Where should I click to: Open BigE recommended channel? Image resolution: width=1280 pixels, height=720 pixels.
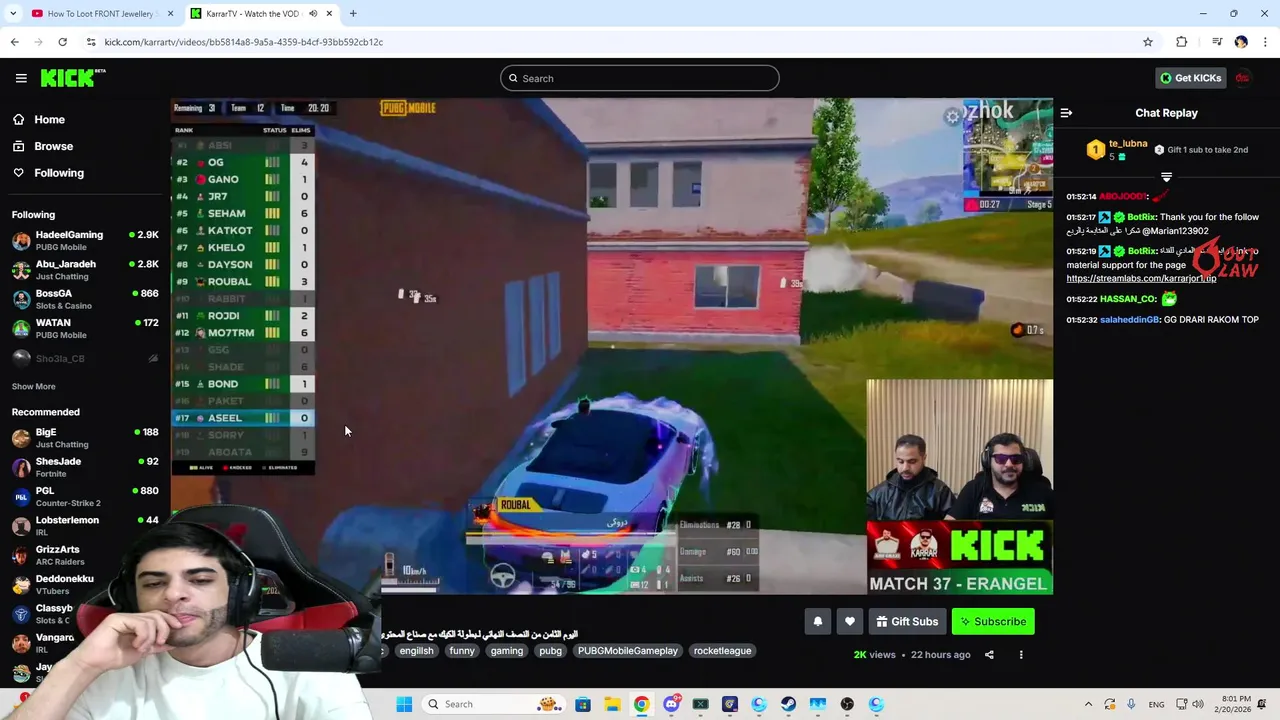[85, 437]
